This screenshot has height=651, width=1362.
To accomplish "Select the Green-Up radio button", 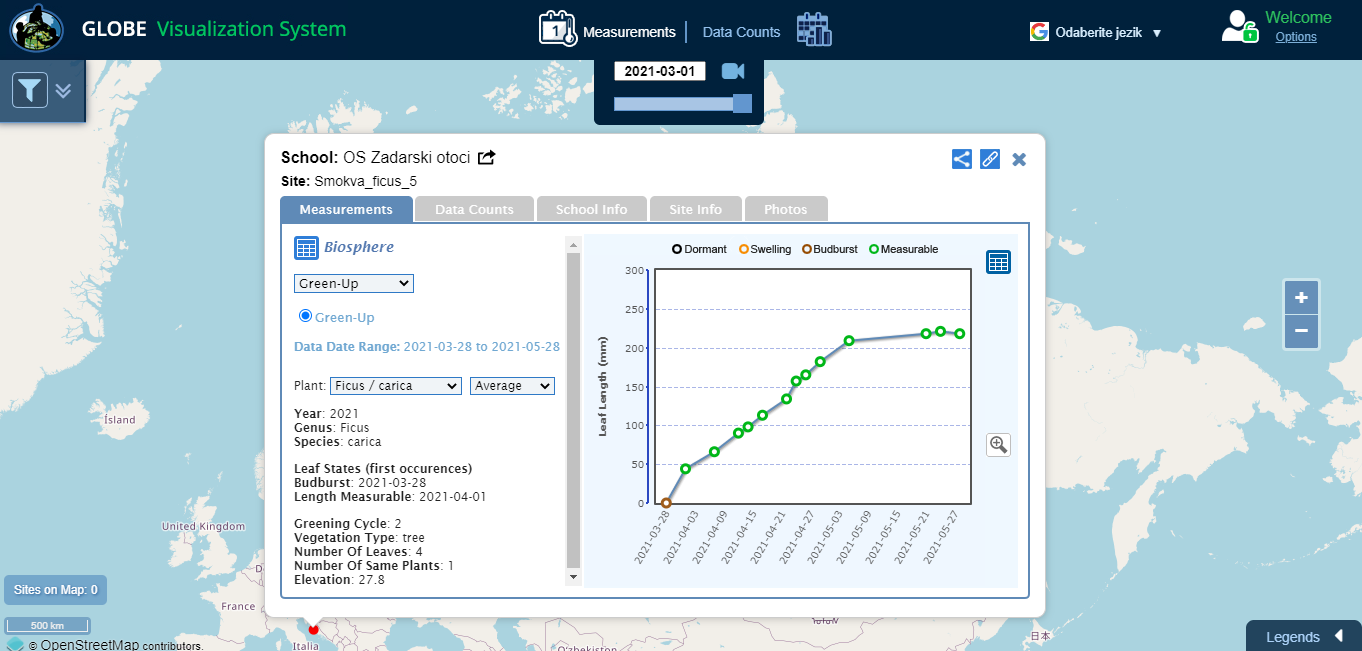I will pos(306,316).
